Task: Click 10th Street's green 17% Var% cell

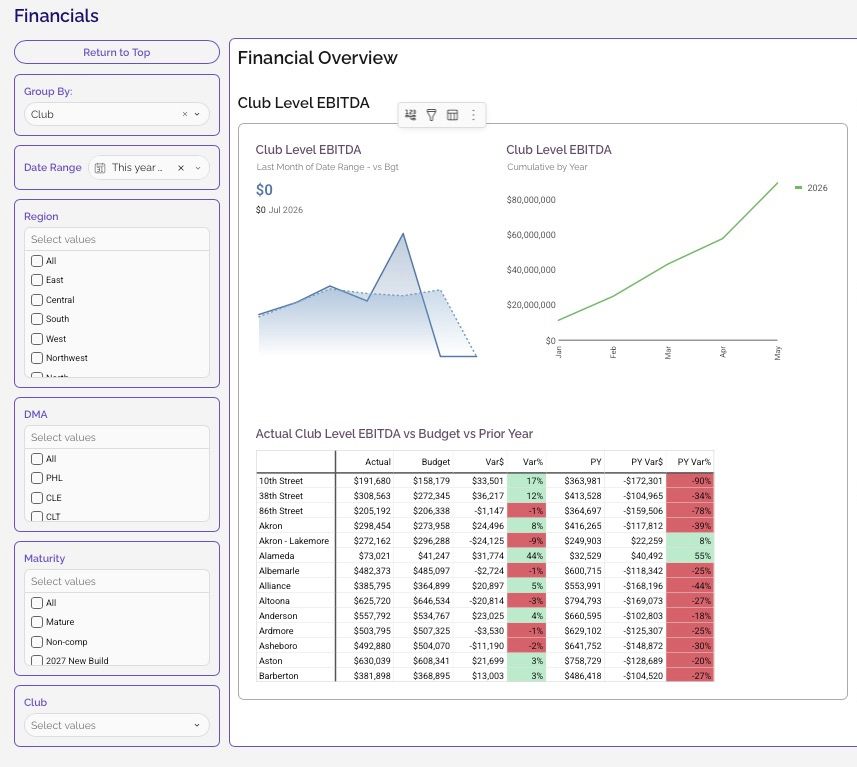Action: coord(527,481)
